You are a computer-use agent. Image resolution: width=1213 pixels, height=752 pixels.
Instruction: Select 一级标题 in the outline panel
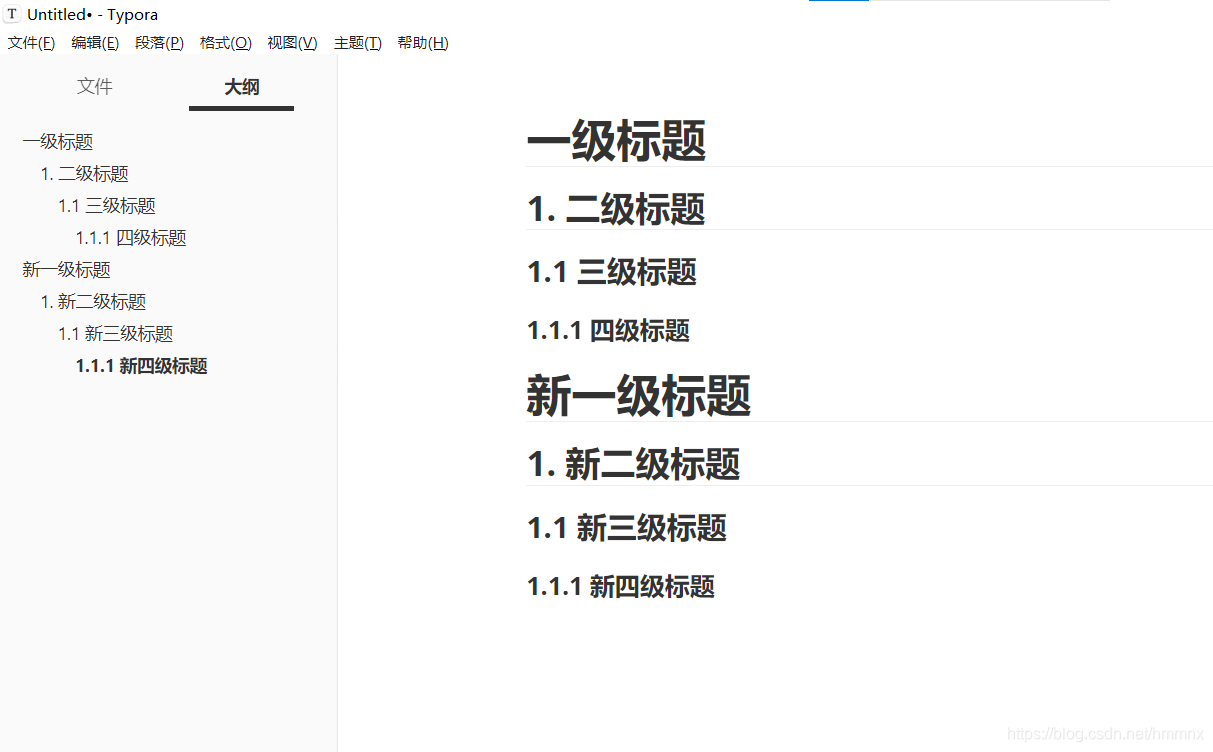57,141
